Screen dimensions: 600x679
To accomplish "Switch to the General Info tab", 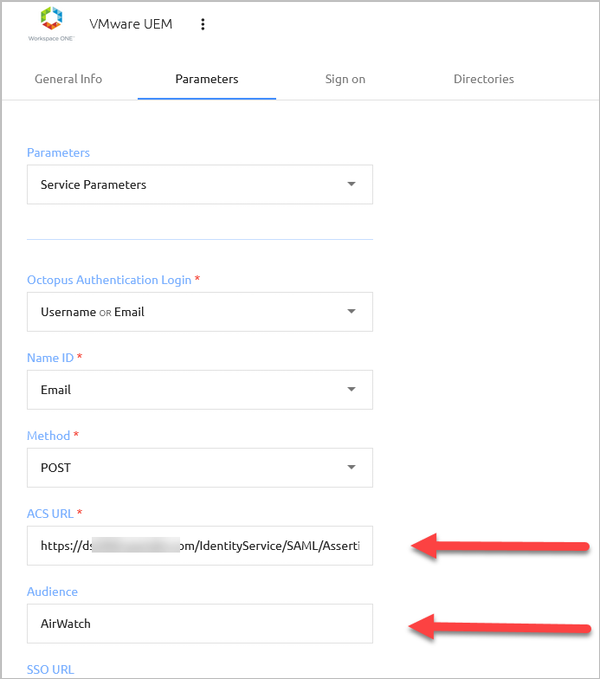I will tap(68, 79).
